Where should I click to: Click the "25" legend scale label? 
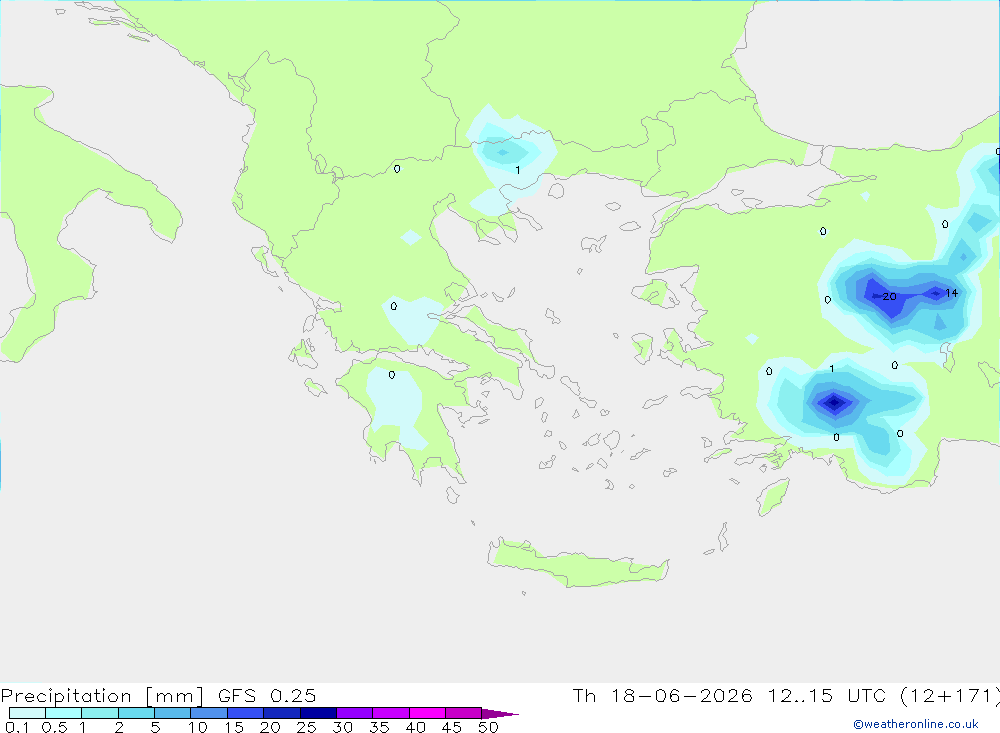[306, 727]
